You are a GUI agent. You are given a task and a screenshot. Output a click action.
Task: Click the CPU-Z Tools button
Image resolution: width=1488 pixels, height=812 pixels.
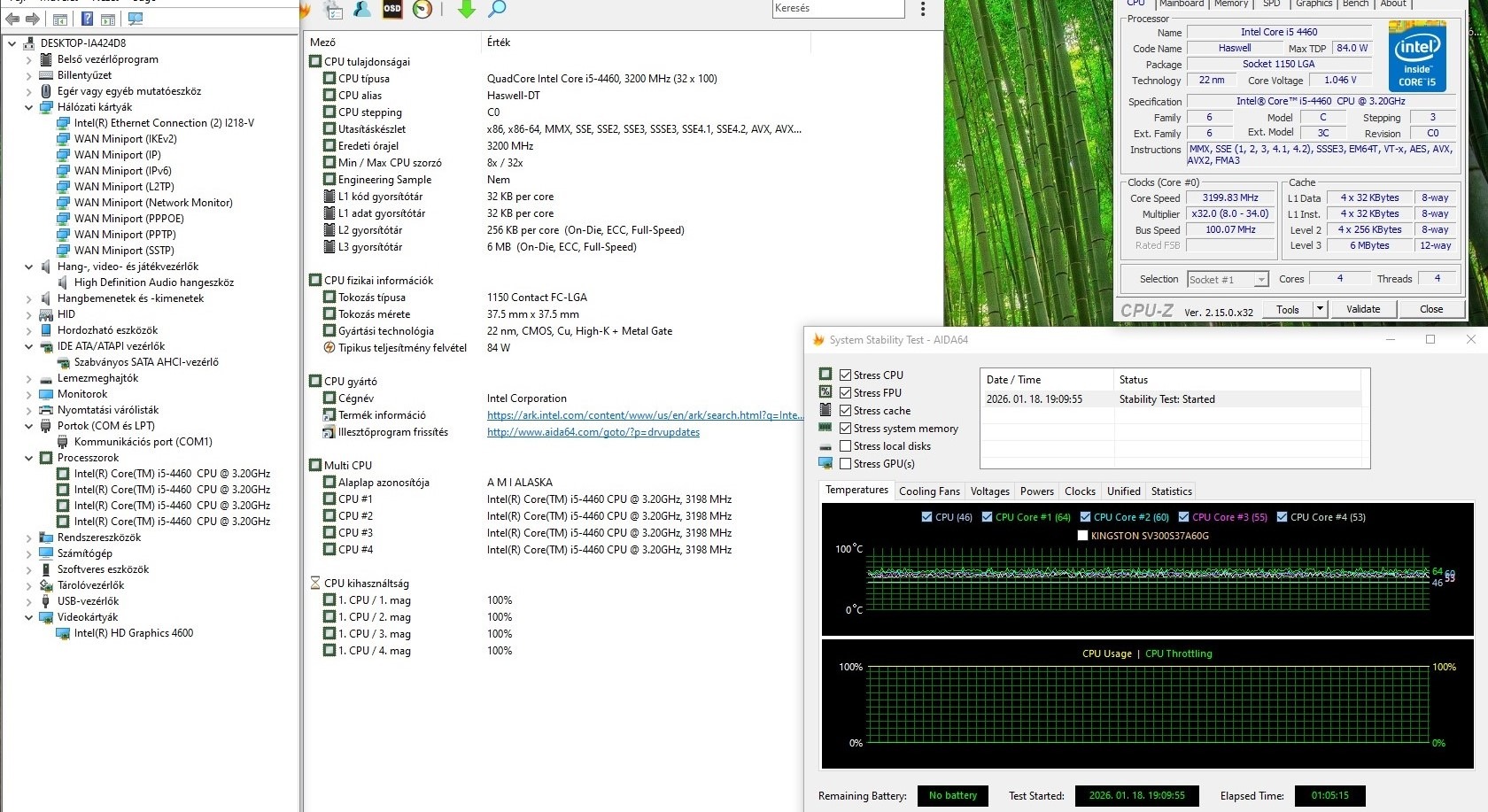click(x=1288, y=309)
